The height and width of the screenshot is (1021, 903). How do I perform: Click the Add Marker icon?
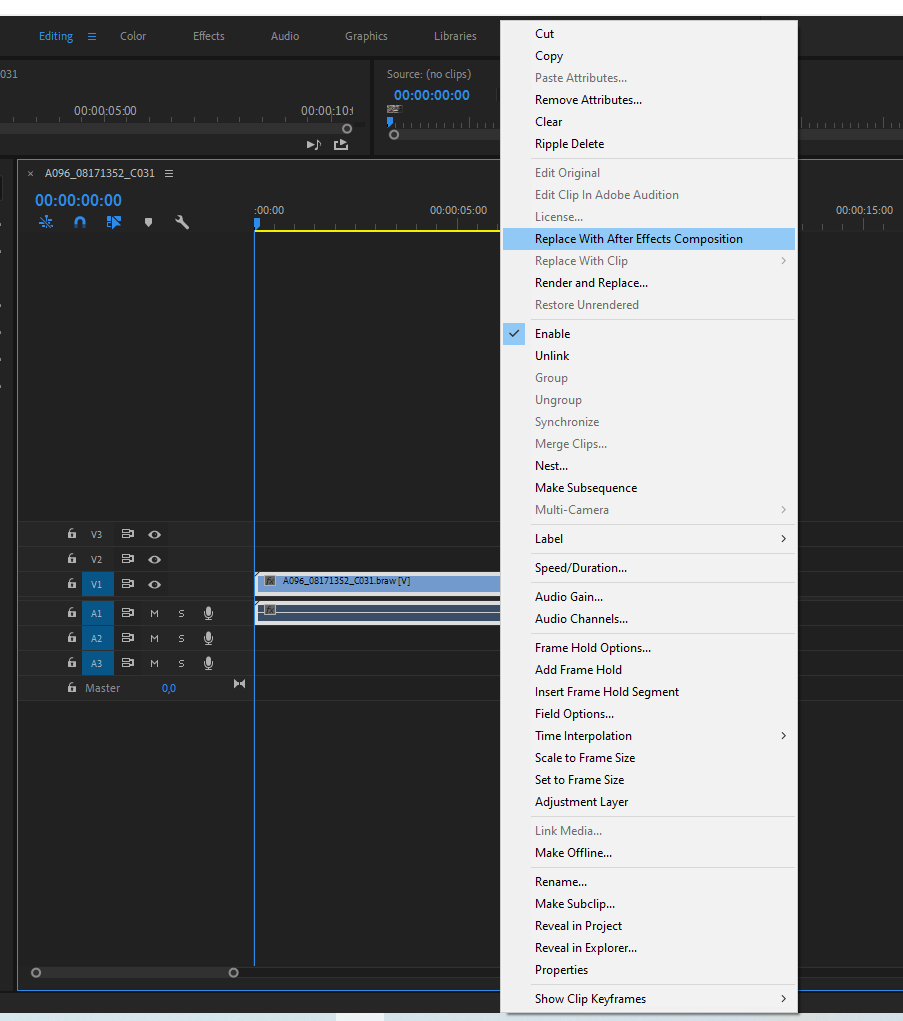(x=148, y=222)
